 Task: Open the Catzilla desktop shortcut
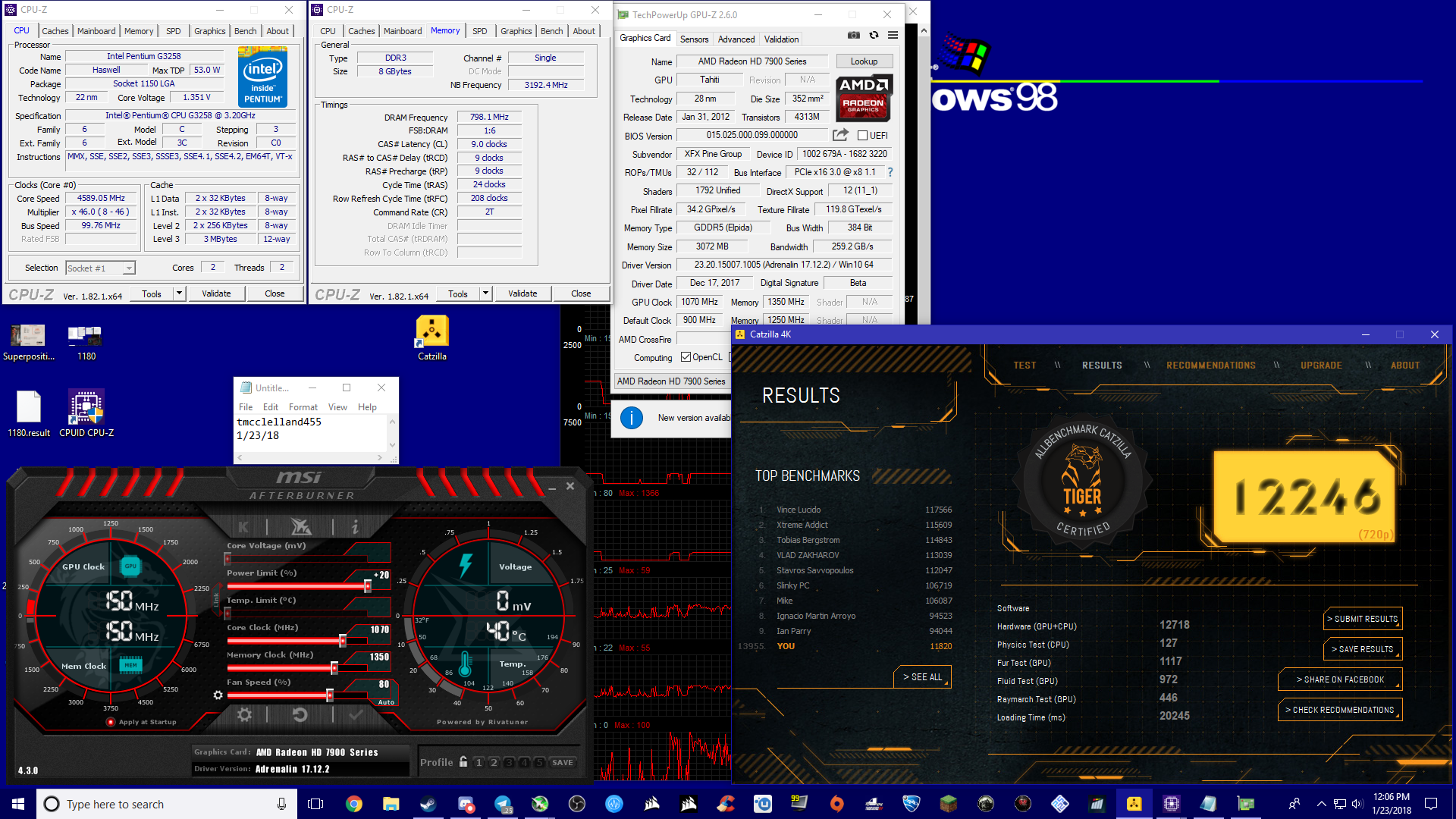point(432,339)
